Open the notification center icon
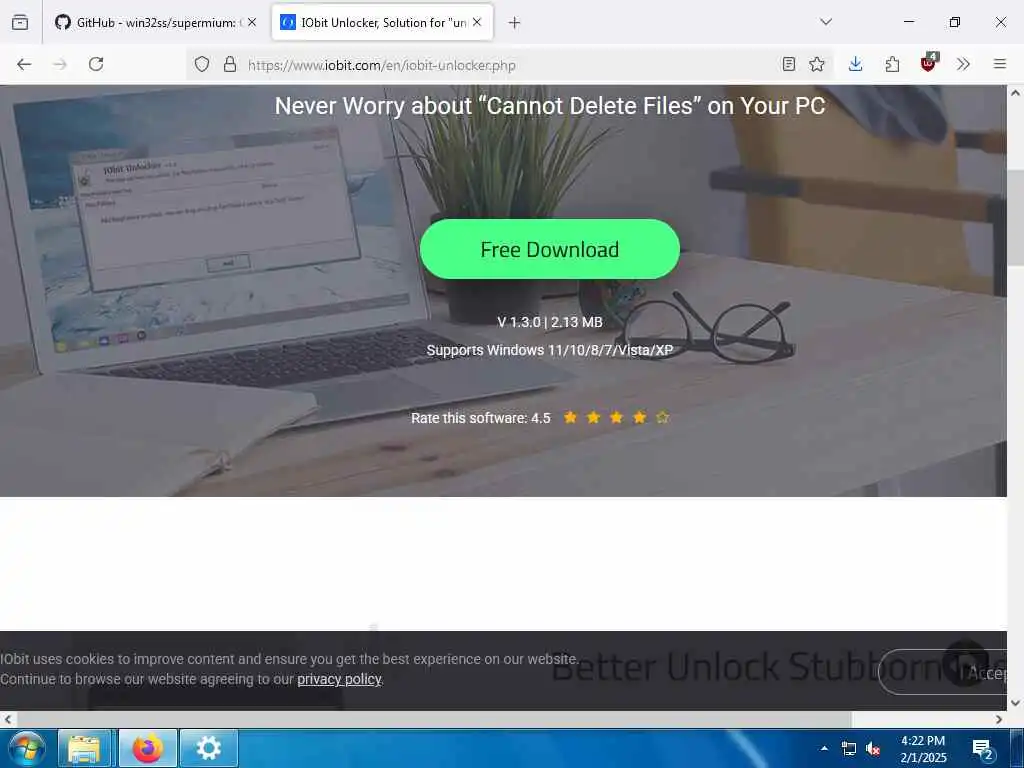Viewport: 1024px width, 768px height. (x=983, y=749)
